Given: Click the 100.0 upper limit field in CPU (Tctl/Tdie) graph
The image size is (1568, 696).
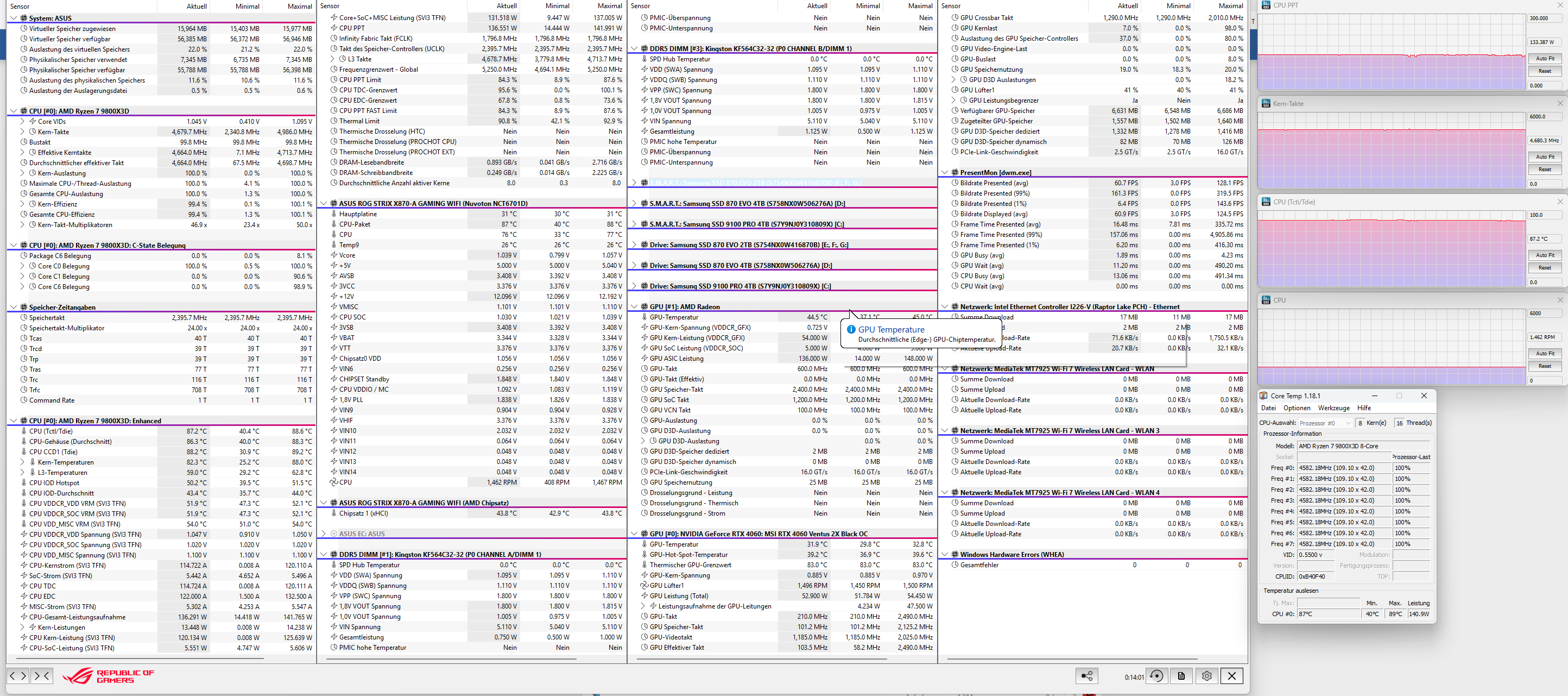Looking at the screenshot, I should point(1545,215).
